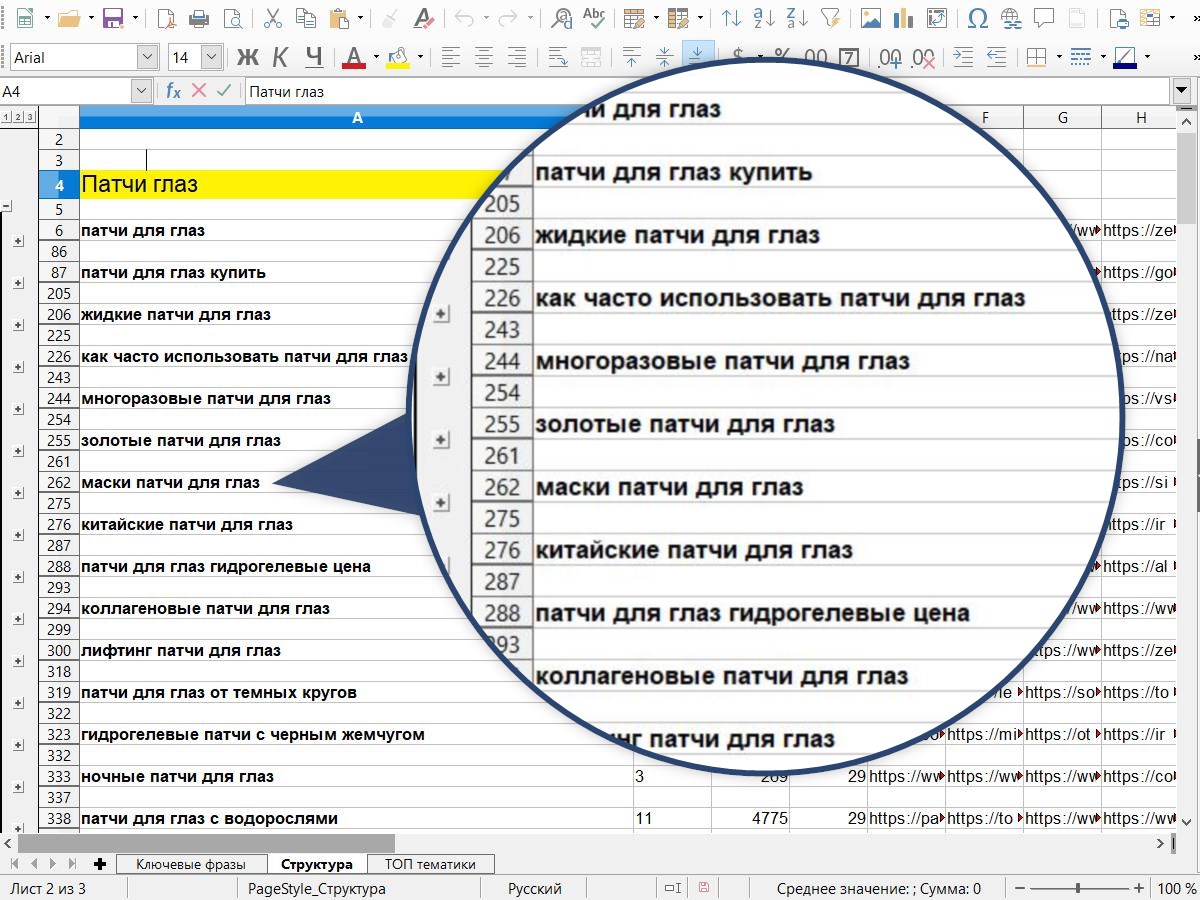Image resolution: width=1200 pixels, height=900 pixels.
Task: Toggle Bold (Ж)
Action: tap(247, 57)
